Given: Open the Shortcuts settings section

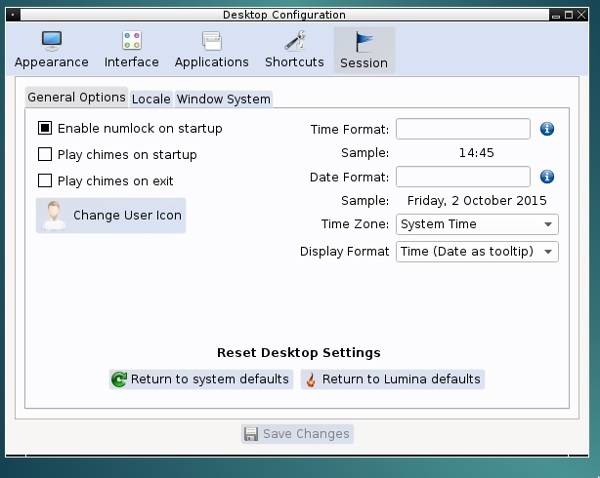Looking at the screenshot, I should point(294,50).
